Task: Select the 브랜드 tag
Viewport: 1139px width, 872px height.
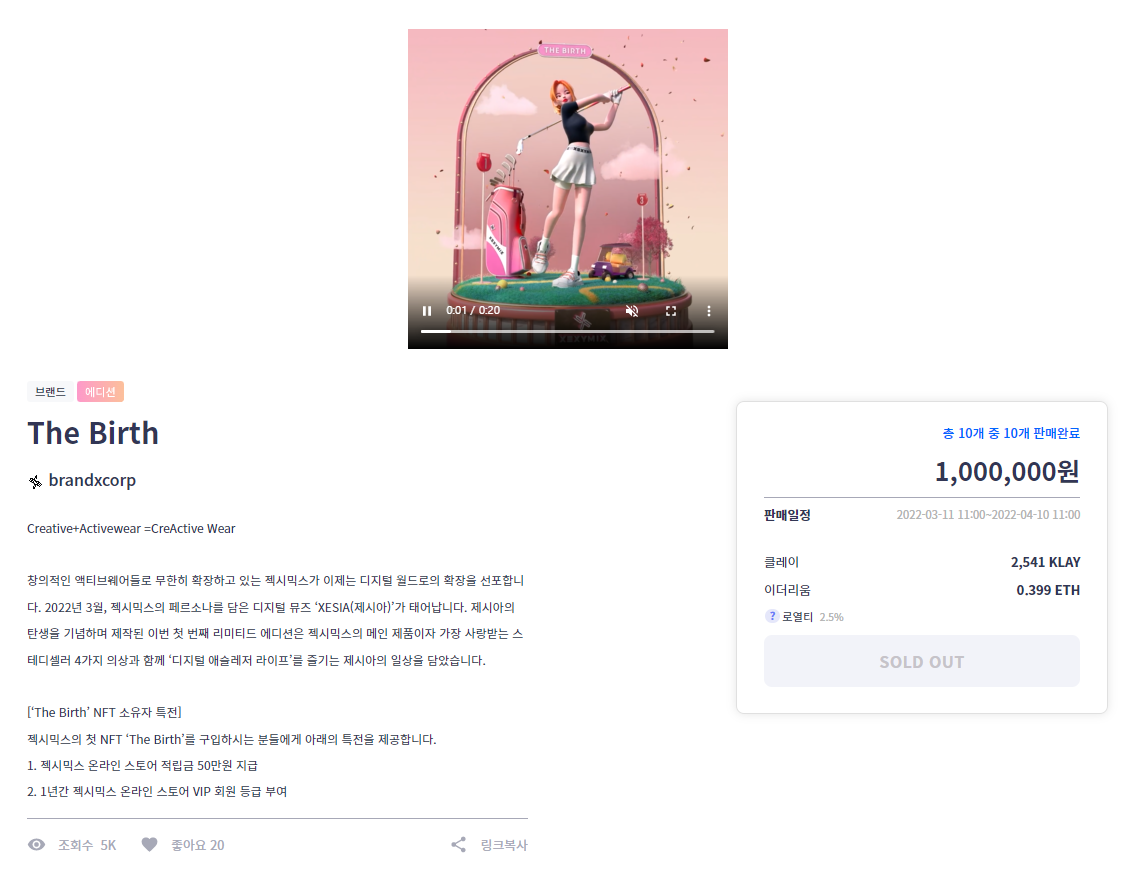Action: coord(50,392)
